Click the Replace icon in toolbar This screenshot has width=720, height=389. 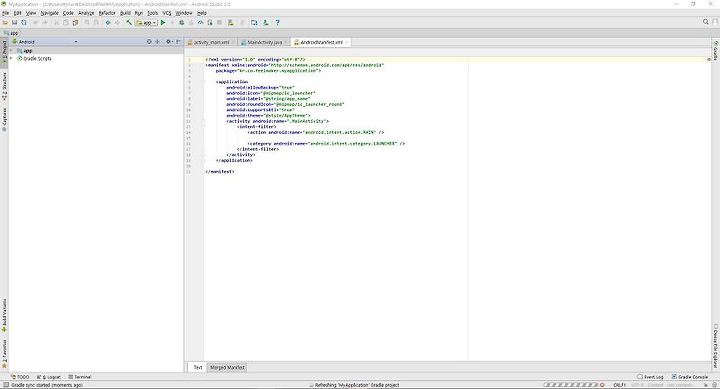96,22
